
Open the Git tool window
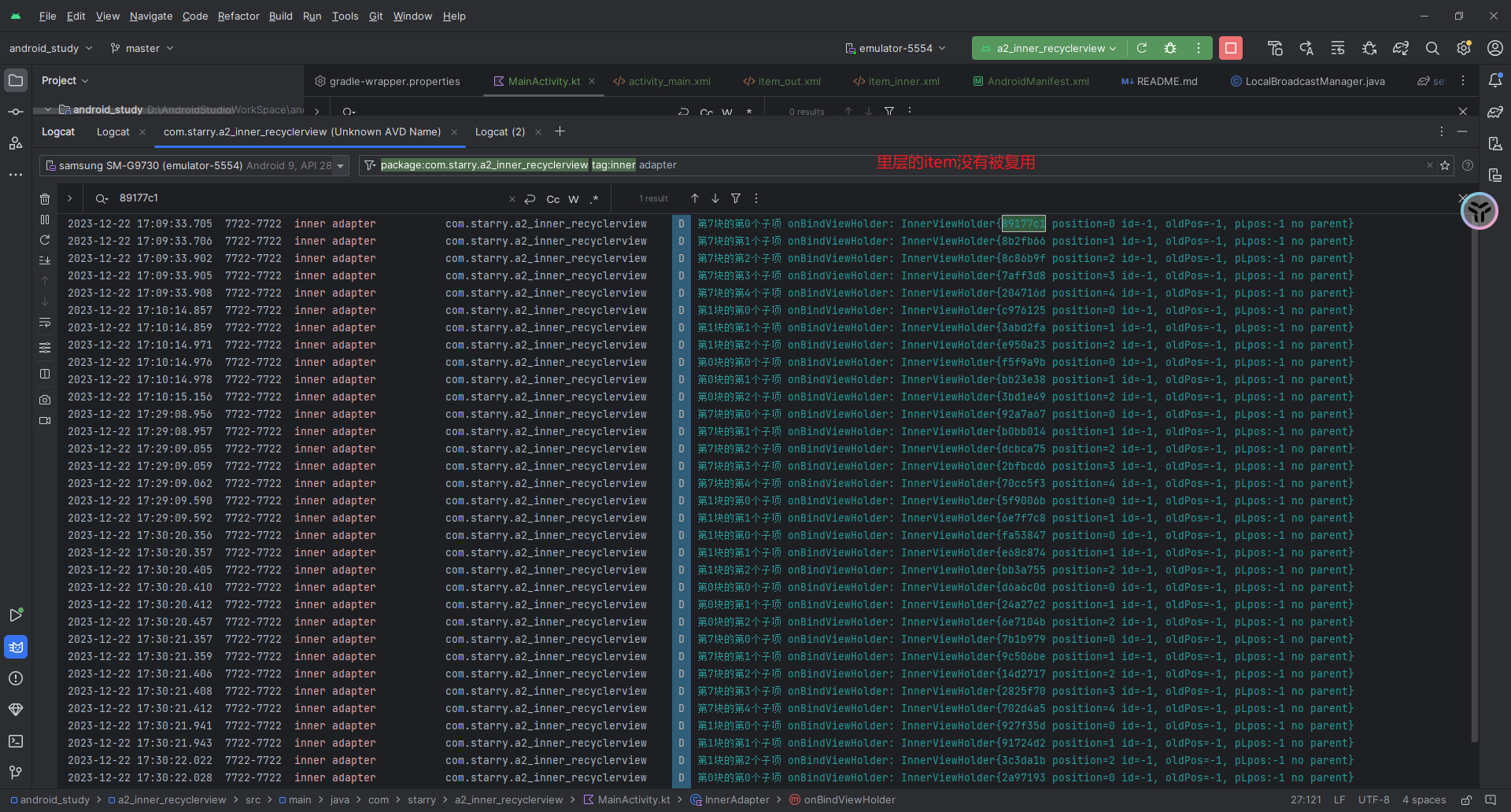coord(16,773)
